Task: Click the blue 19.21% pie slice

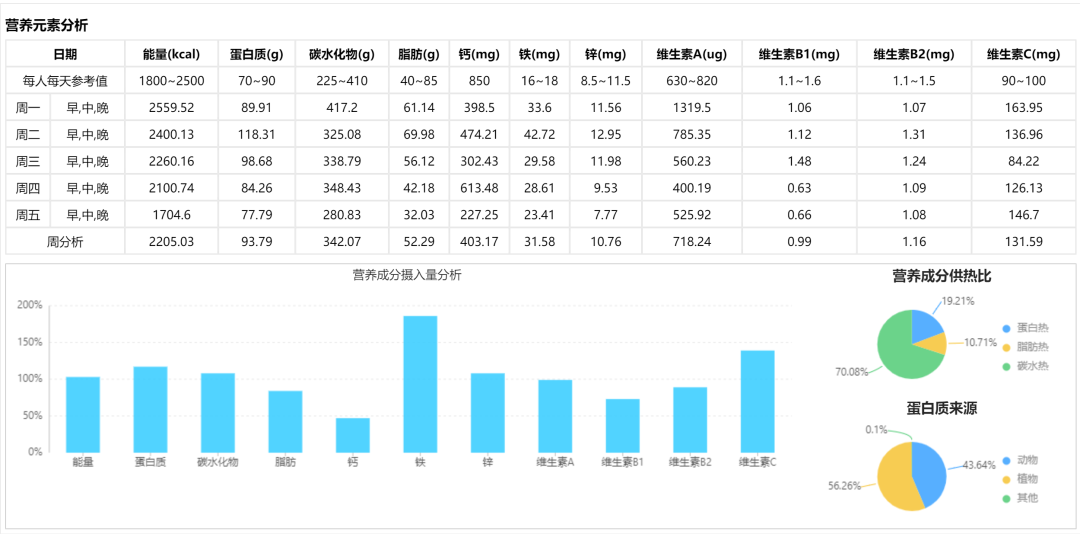Action: tap(925, 326)
